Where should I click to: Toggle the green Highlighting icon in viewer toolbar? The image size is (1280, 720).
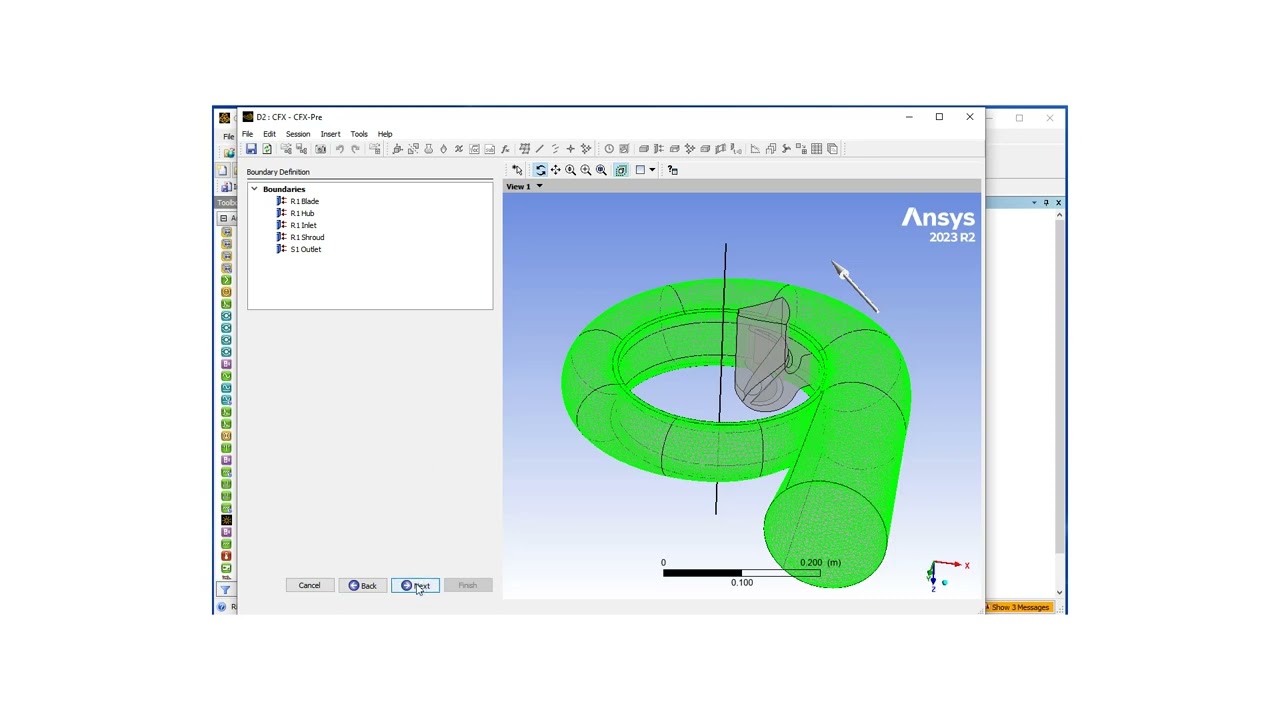pos(621,170)
